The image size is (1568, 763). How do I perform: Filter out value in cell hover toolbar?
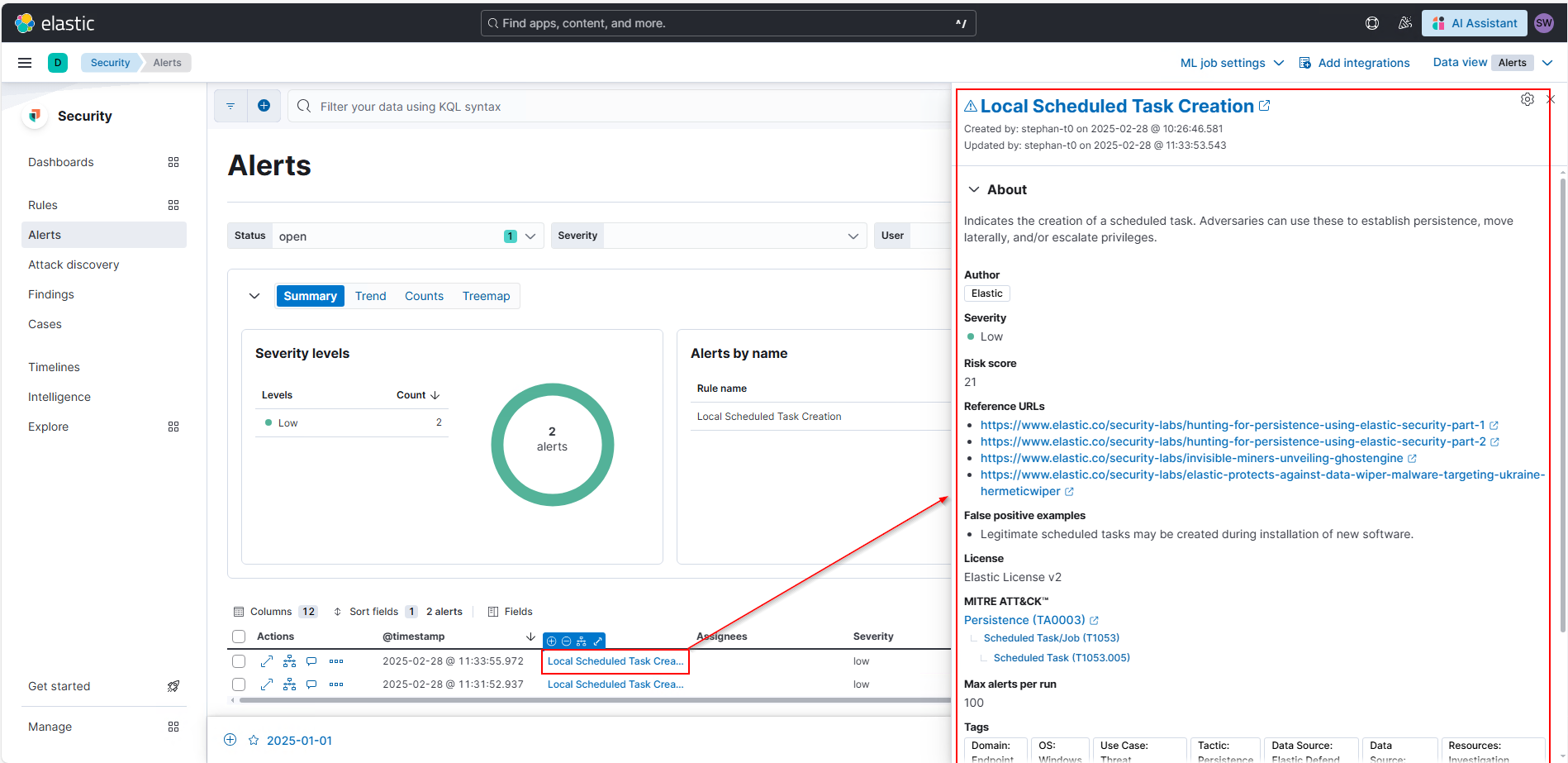coord(566,641)
